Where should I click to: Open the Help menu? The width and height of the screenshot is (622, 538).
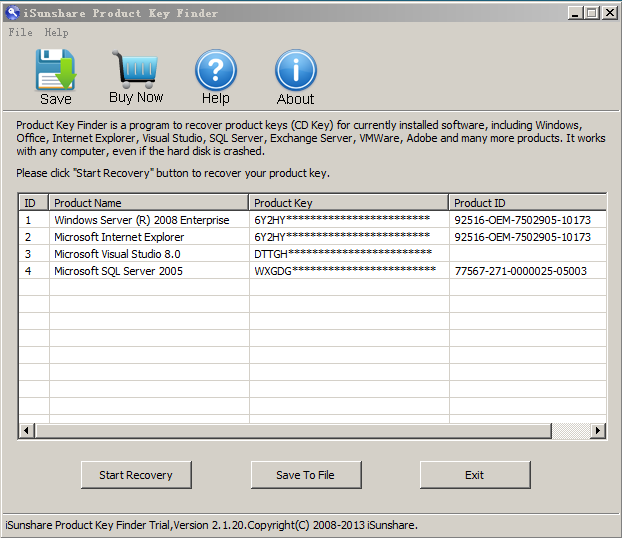click(56, 32)
